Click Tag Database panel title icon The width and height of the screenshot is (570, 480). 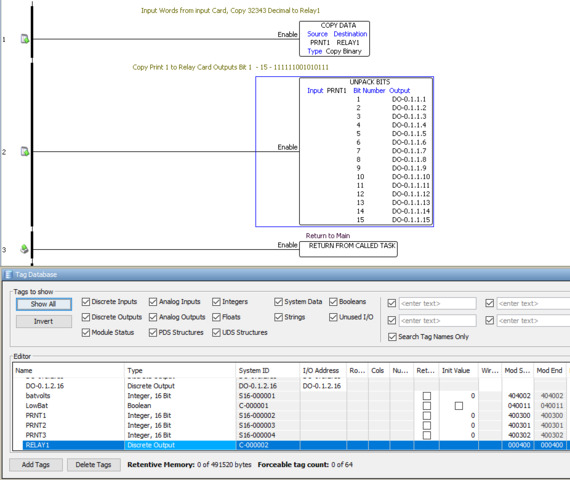coord(8,274)
